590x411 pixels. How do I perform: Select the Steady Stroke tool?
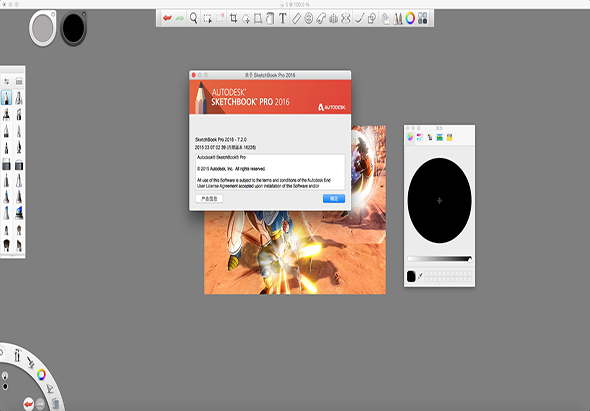(x=359, y=18)
